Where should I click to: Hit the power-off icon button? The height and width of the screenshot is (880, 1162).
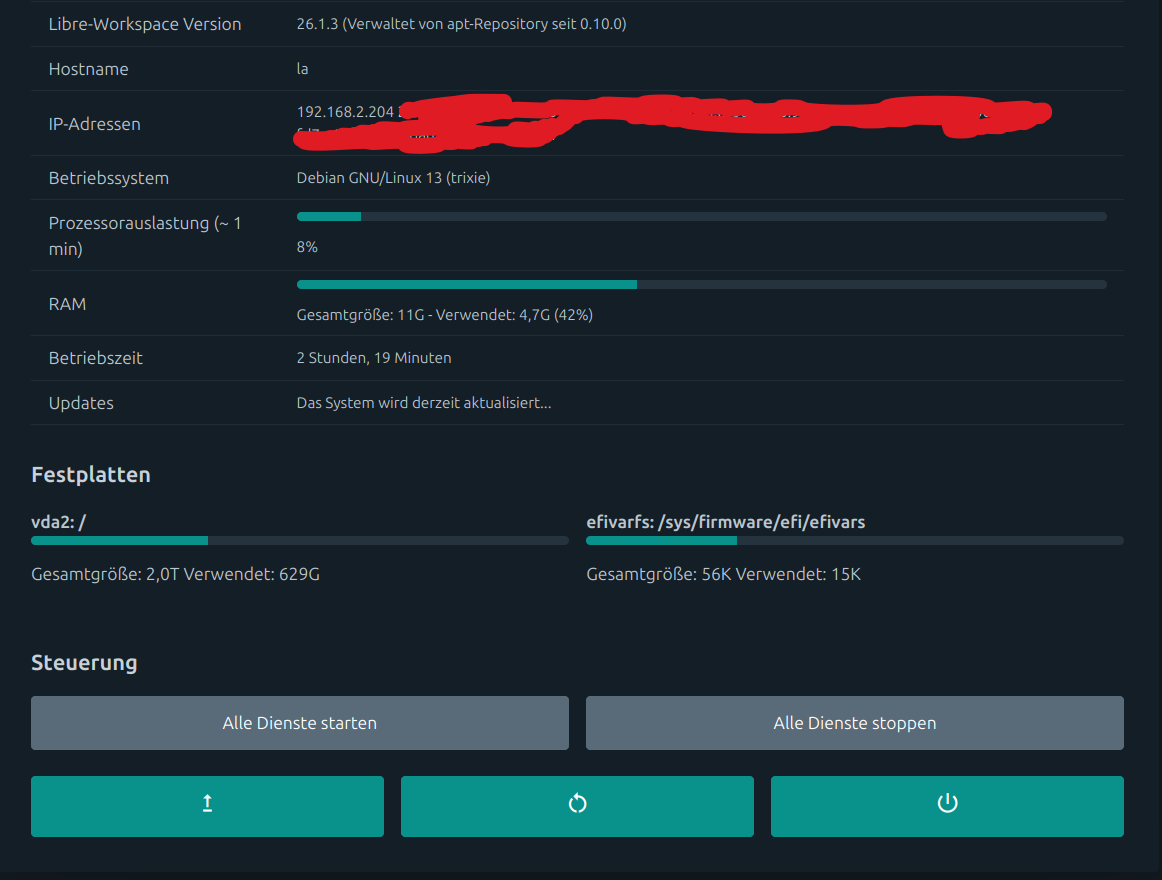(x=946, y=805)
